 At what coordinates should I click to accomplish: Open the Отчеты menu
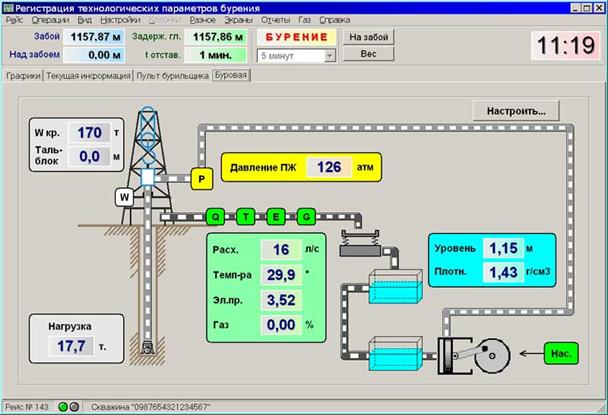(275, 19)
